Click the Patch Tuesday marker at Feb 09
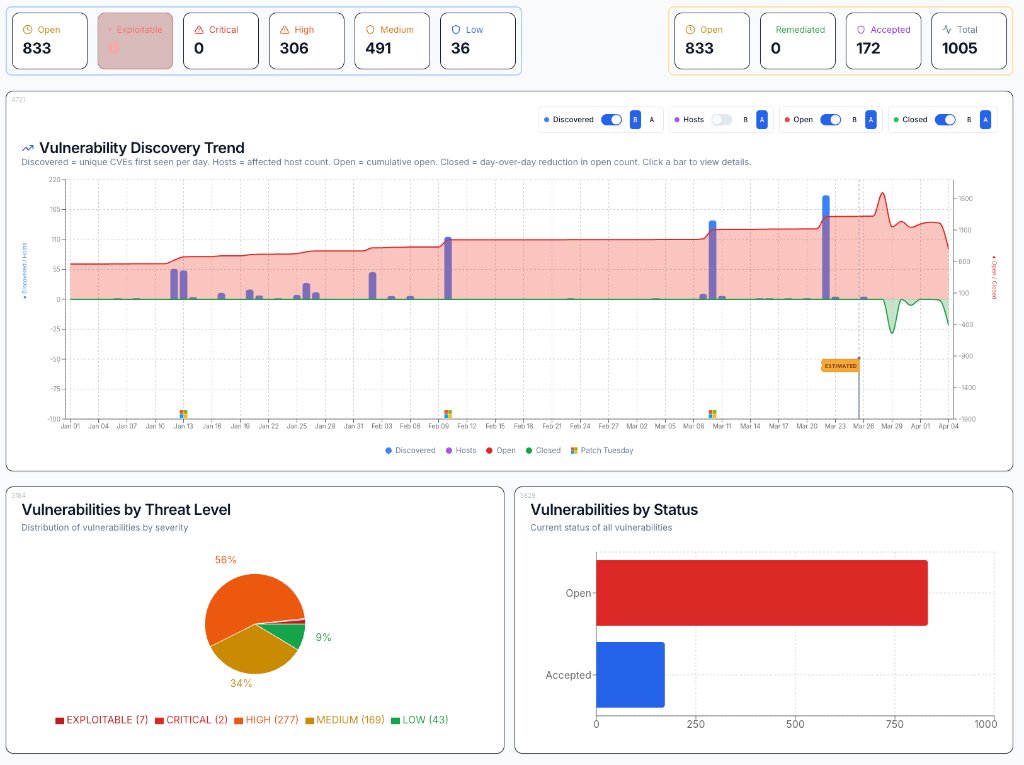Screen dimensions: 1024x765 coord(448,414)
